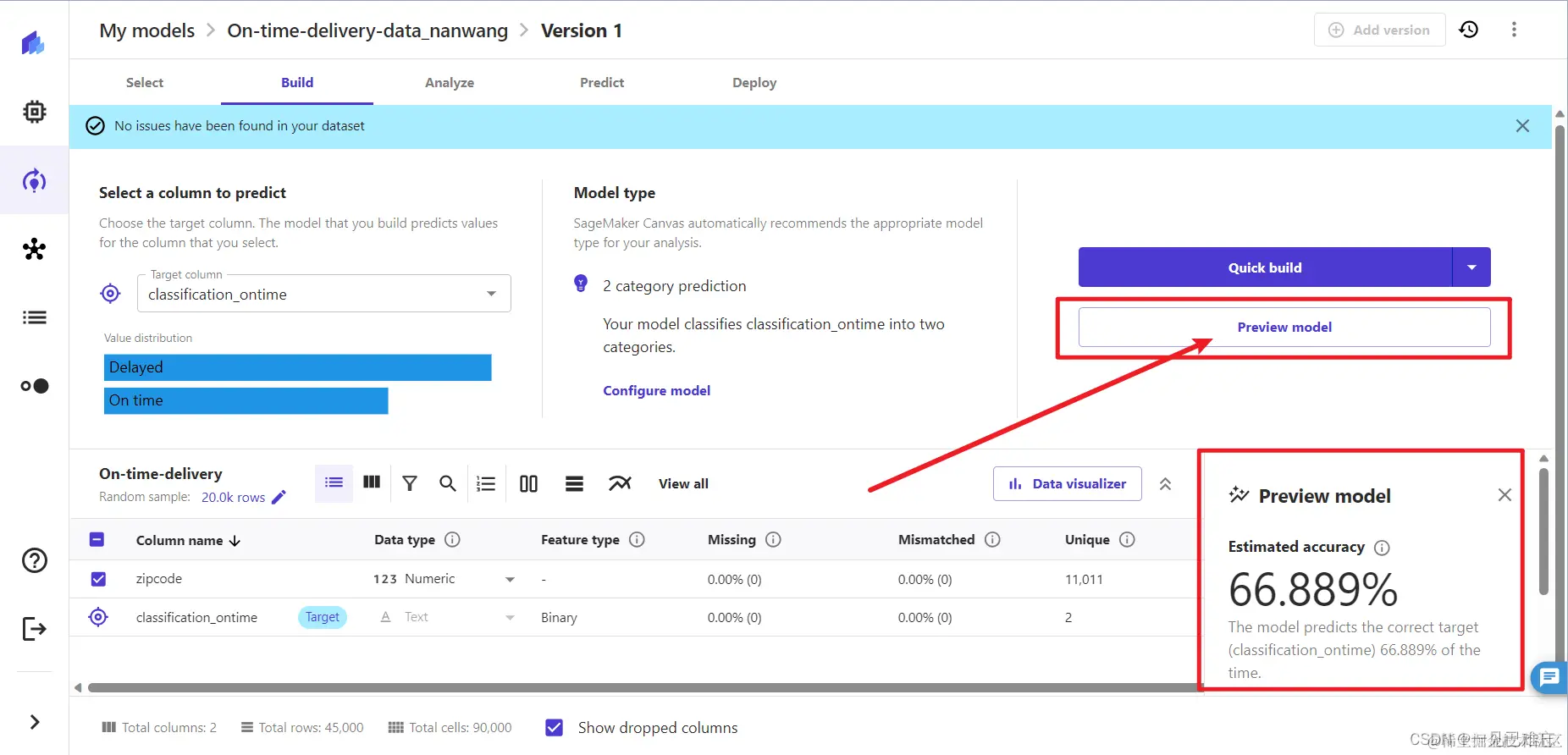Click the Preview model panel scrollbar
This screenshot has width=1568, height=755.
point(1543,531)
